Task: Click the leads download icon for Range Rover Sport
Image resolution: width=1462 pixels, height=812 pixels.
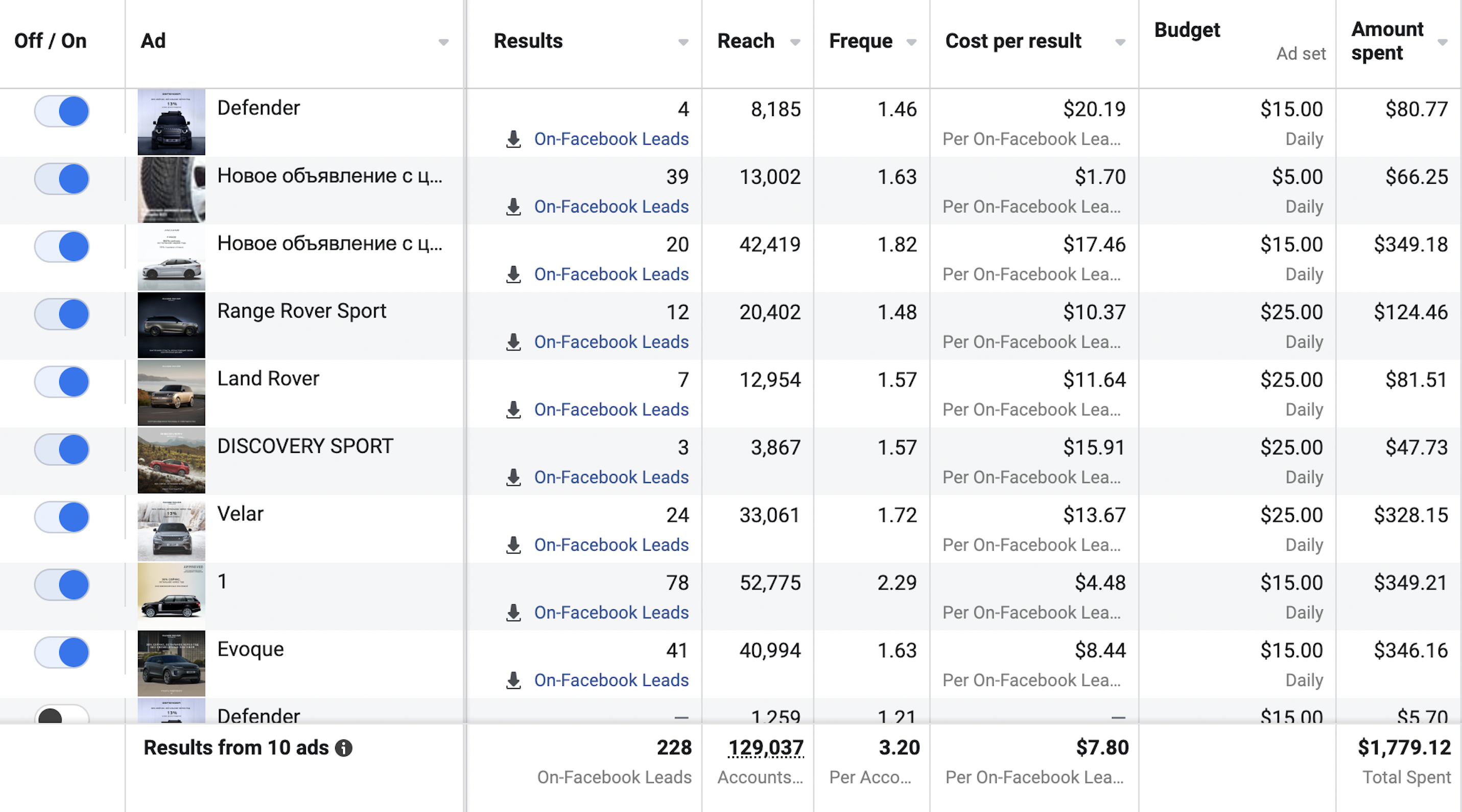Action: (x=513, y=342)
